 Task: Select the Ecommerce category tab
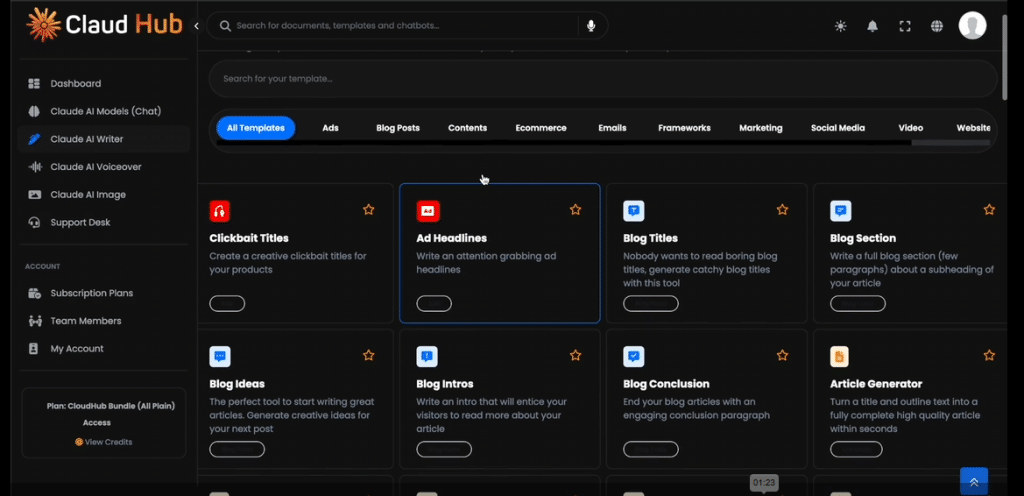[x=541, y=128]
